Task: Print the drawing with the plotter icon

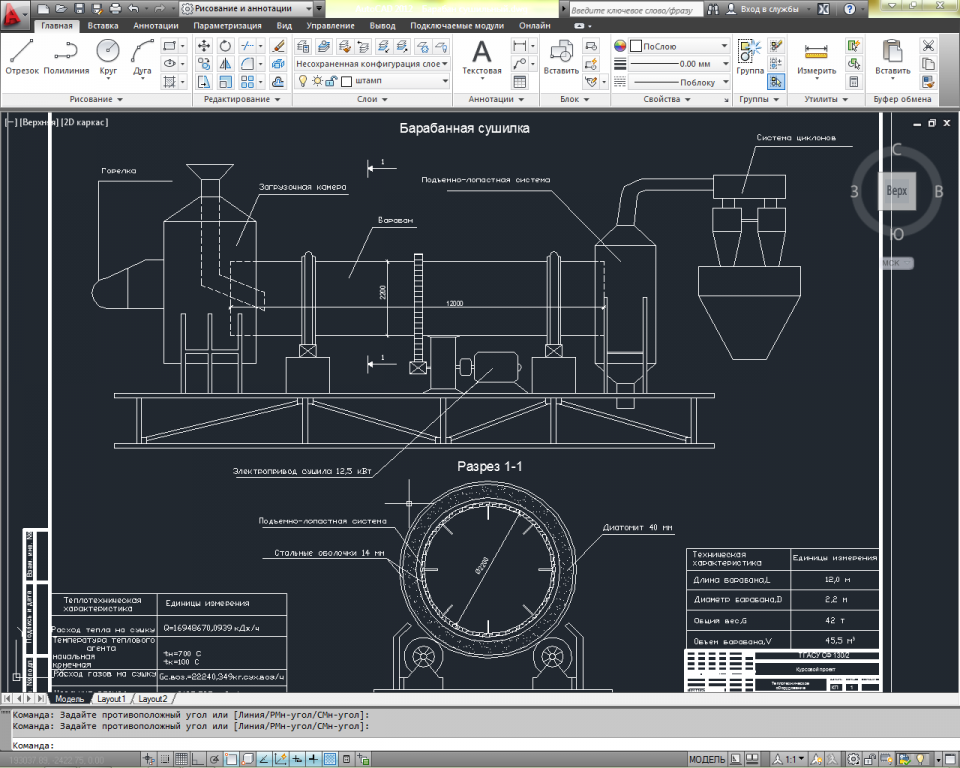Action: coord(115,9)
